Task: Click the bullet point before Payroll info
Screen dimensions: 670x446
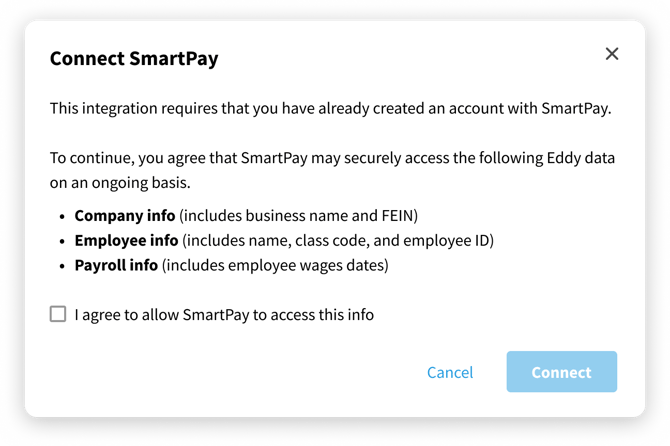Action: (63, 266)
